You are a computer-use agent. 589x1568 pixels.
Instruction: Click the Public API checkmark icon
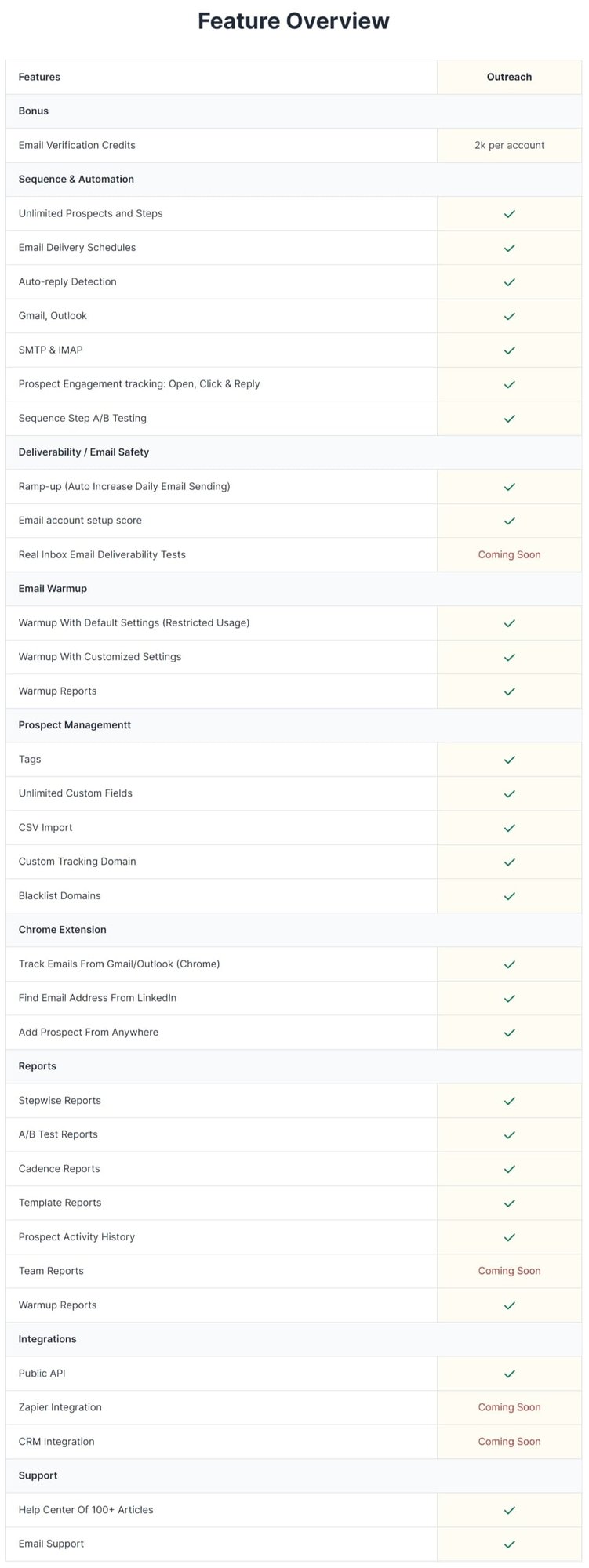point(509,1374)
